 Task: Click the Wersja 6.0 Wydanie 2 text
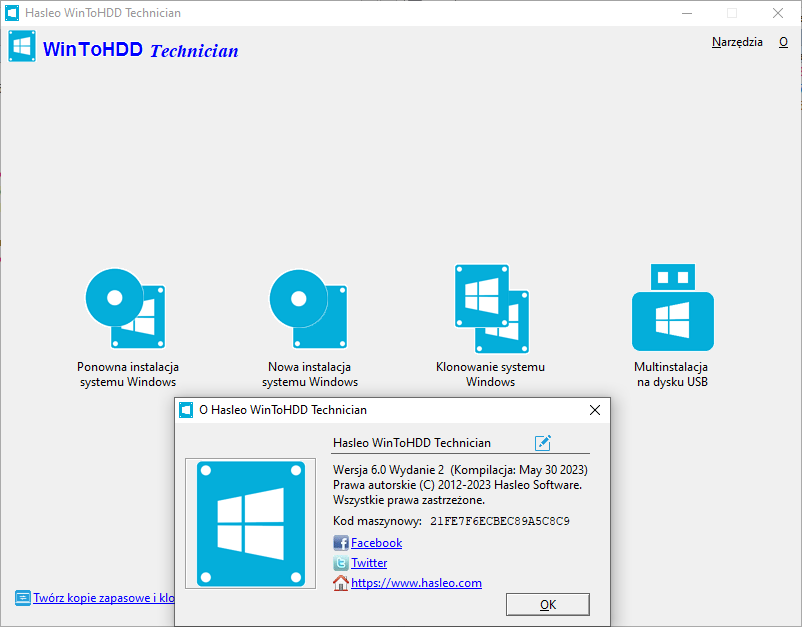(x=388, y=470)
